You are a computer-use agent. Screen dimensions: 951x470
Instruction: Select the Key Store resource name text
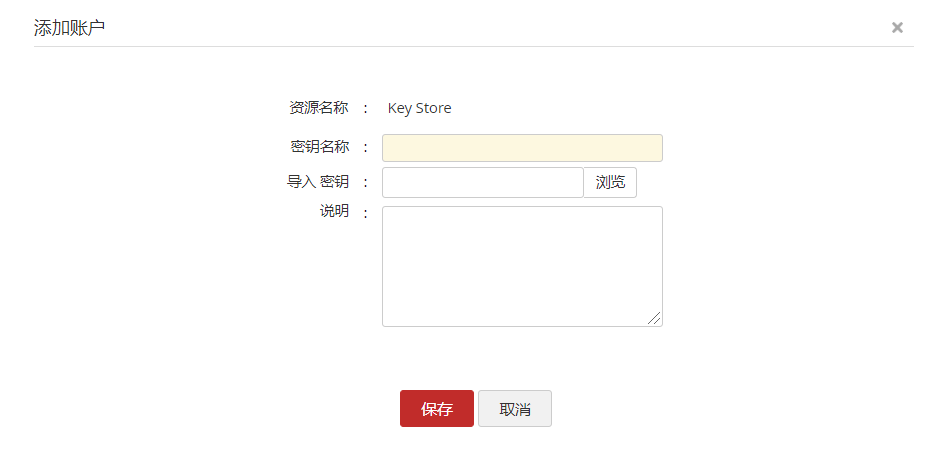(x=419, y=108)
